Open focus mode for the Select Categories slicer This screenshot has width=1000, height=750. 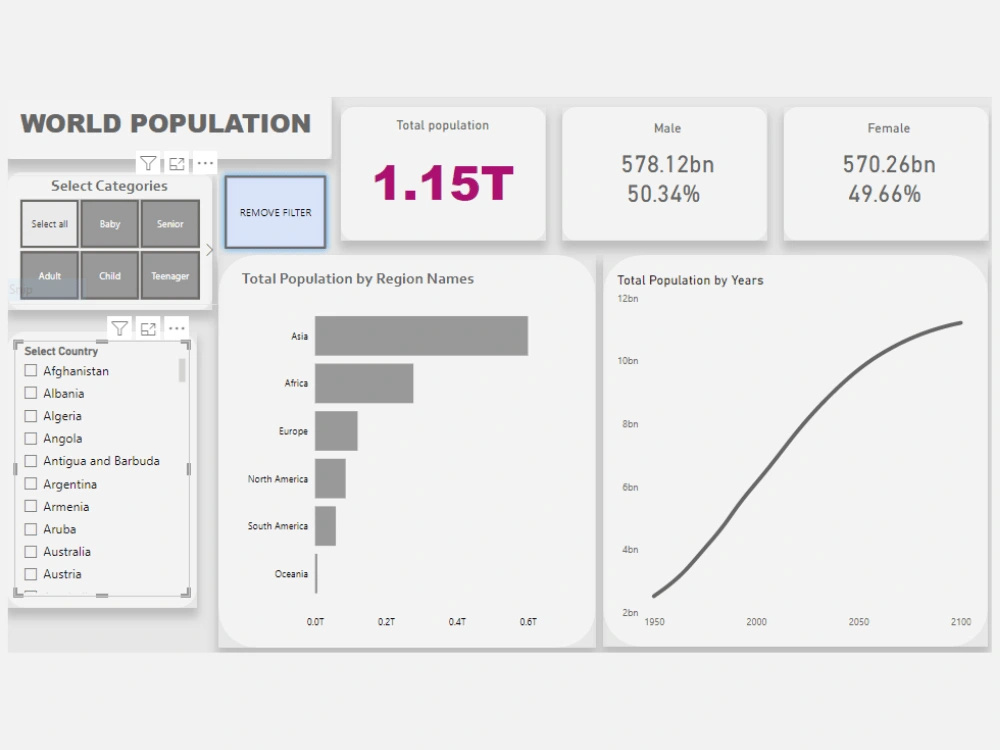176,163
